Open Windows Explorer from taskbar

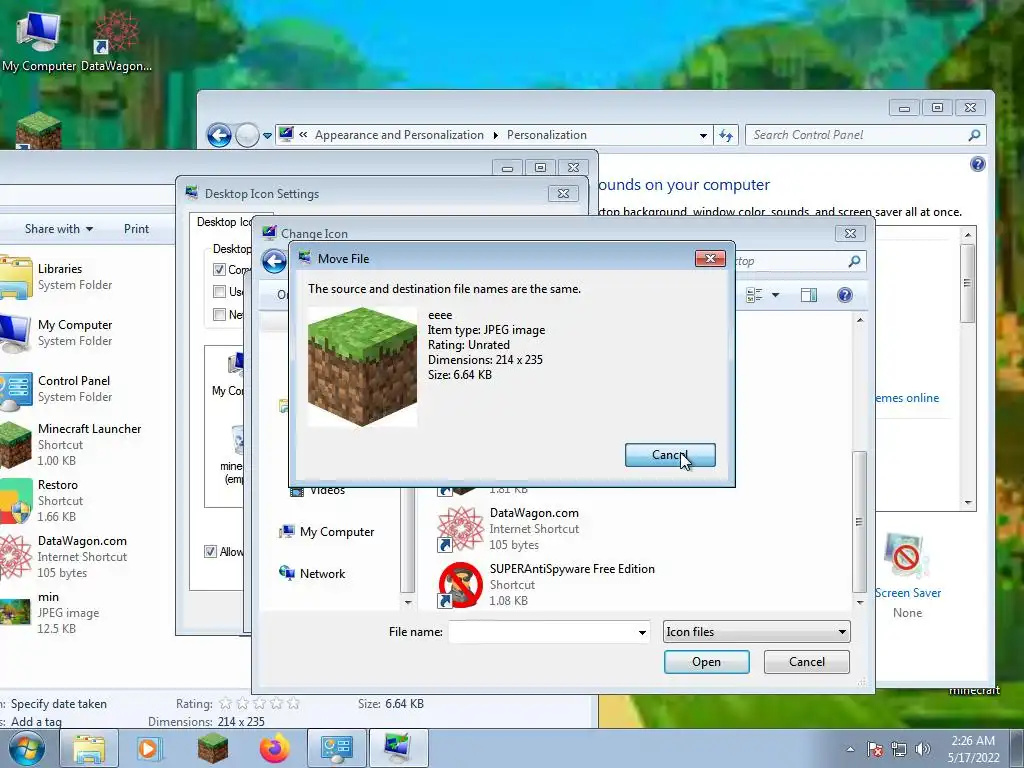(88, 749)
